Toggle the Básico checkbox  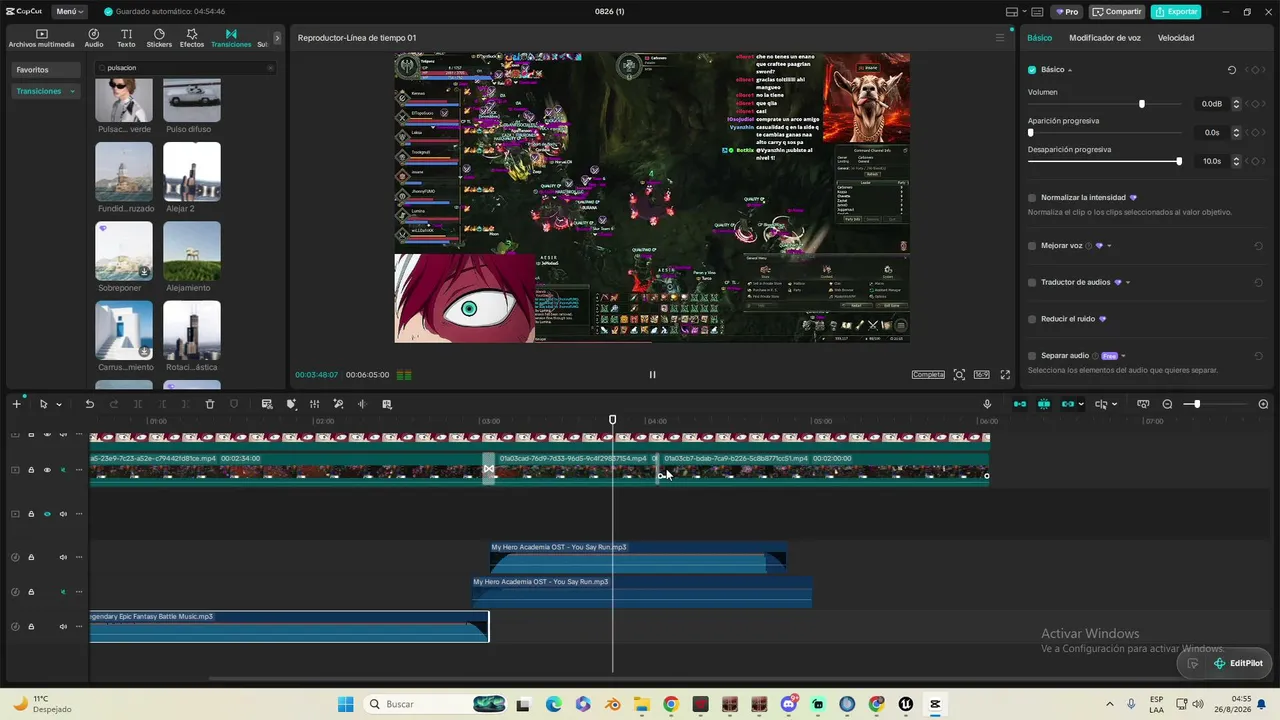(1032, 70)
